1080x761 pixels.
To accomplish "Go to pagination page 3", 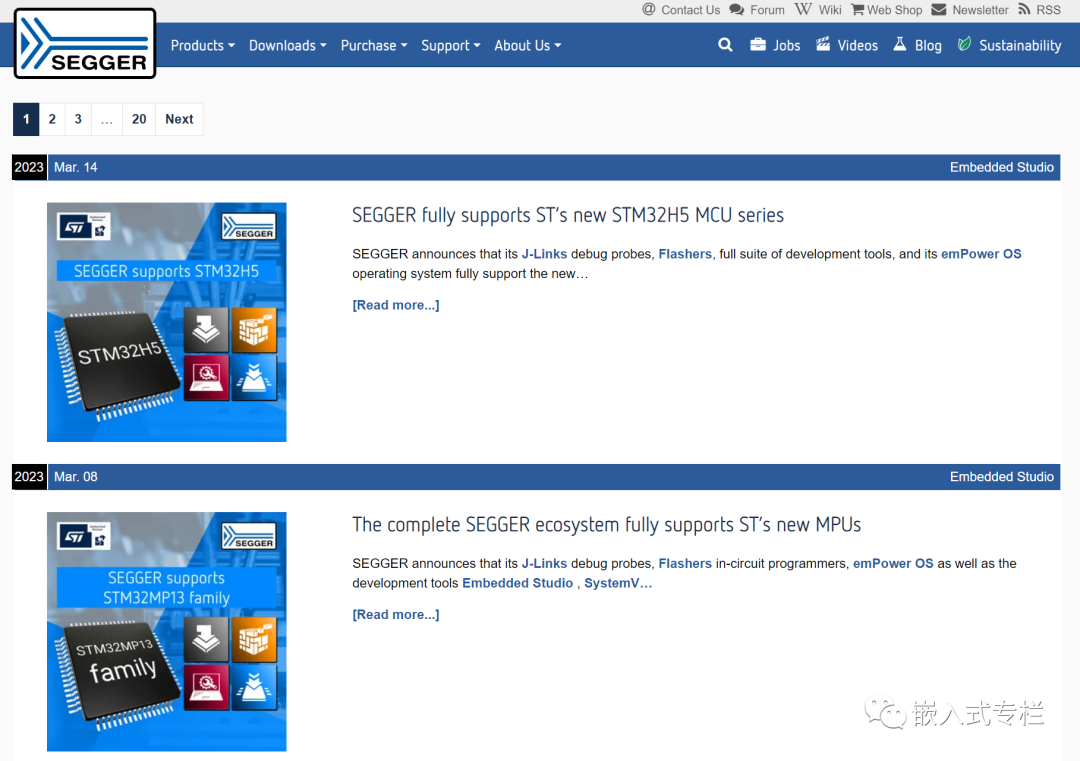I will (78, 119).
